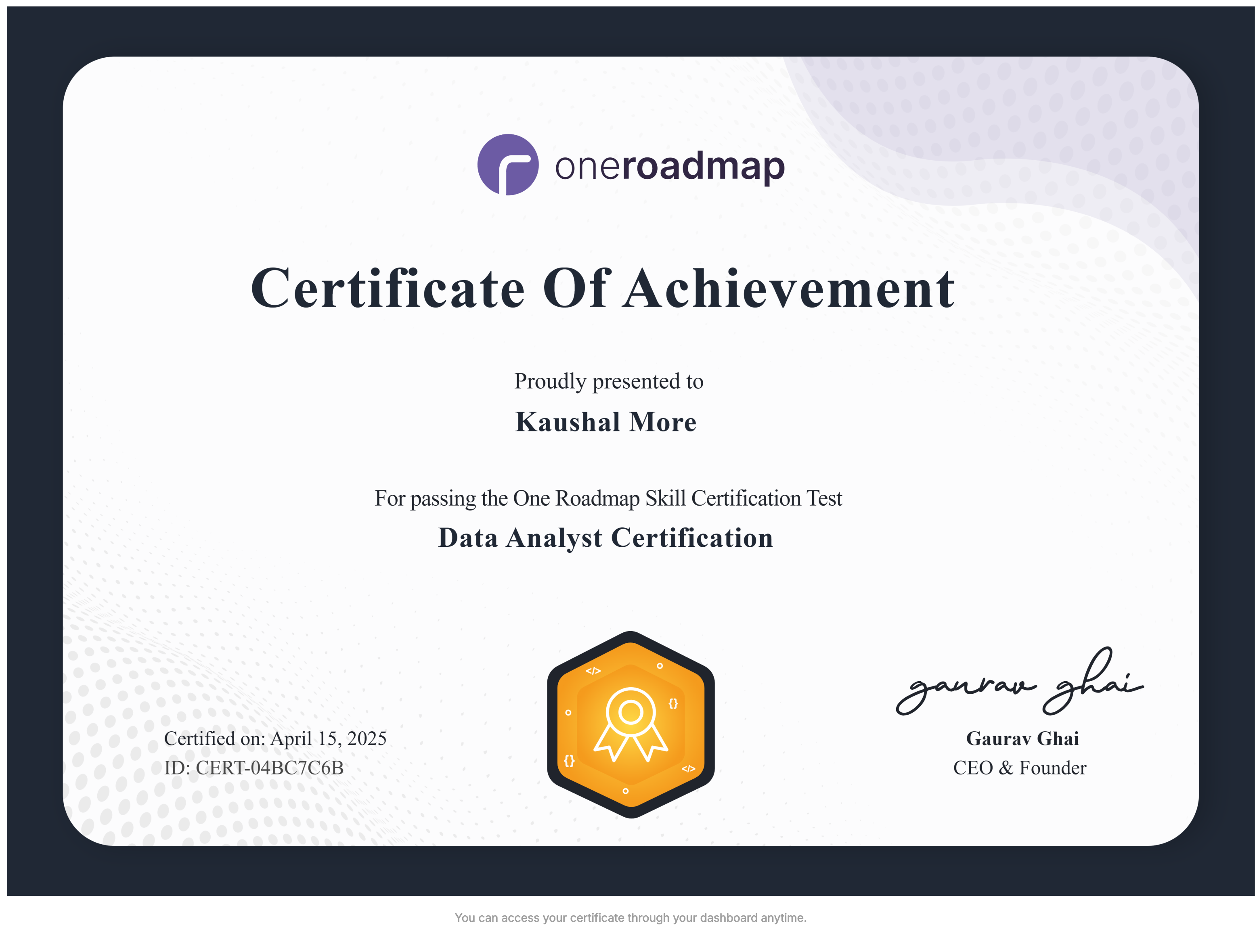This screenshot has height=952, width=1257.
Task: Click the printed name Gaurav Ghai
Action: 1022,739
